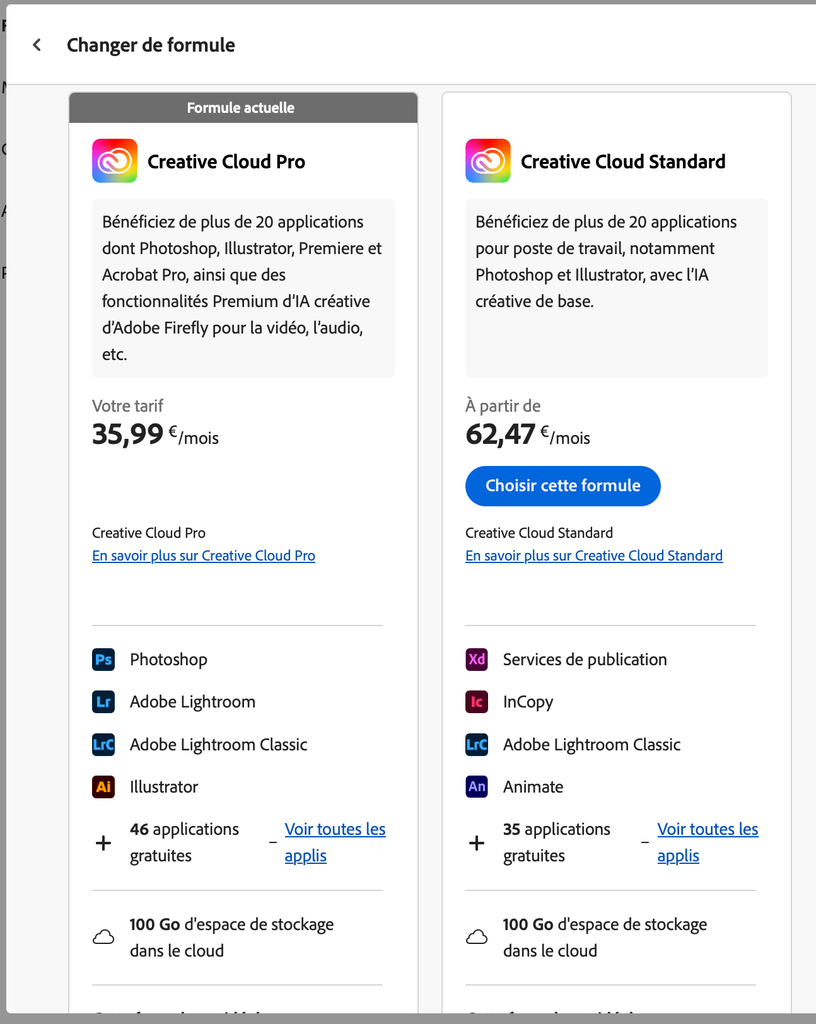Click the Formule actuelle banner
This screenshot has height=1024, width=816.
click(x=243, y=108)
